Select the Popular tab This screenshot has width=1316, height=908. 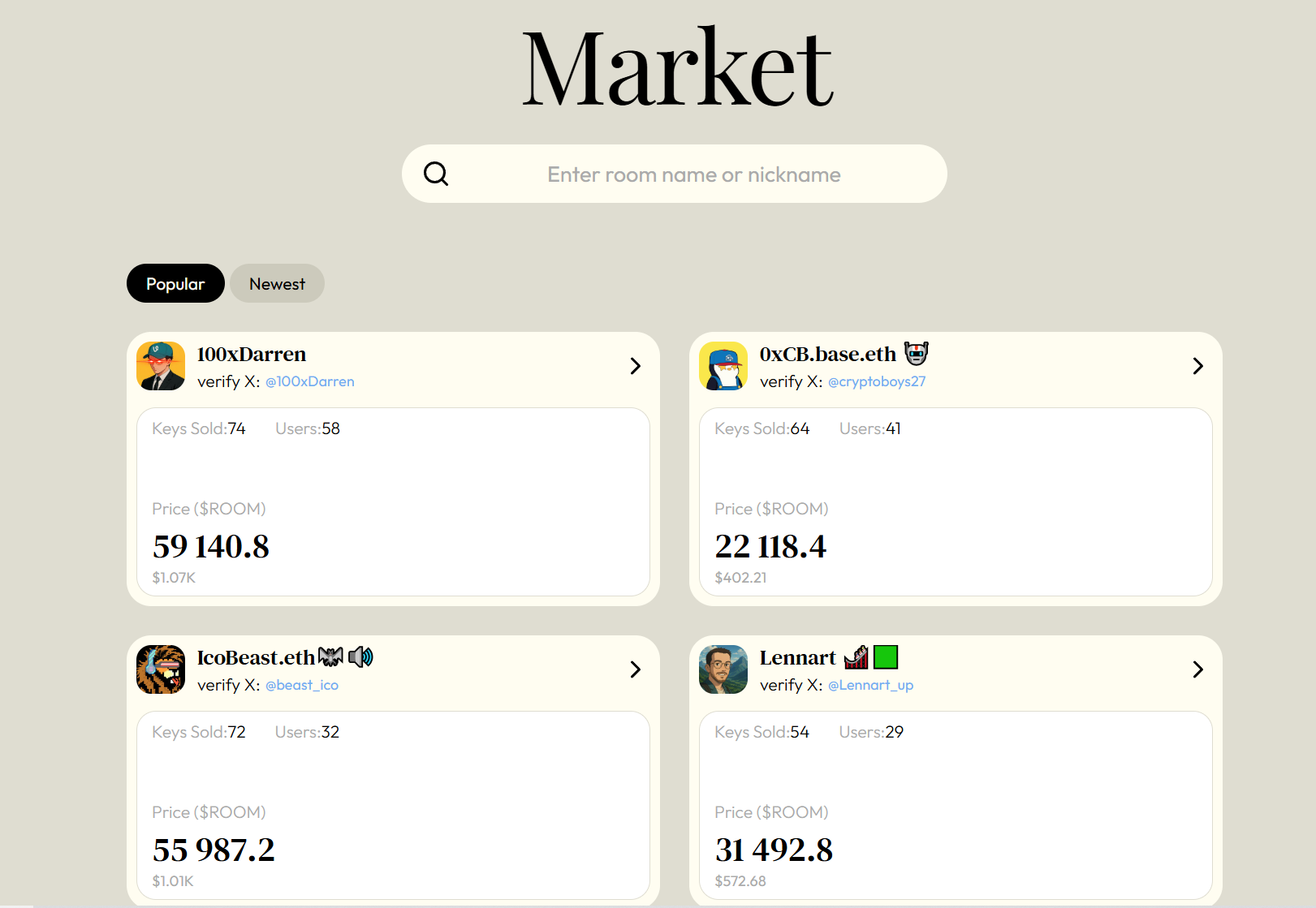(175, 283)
